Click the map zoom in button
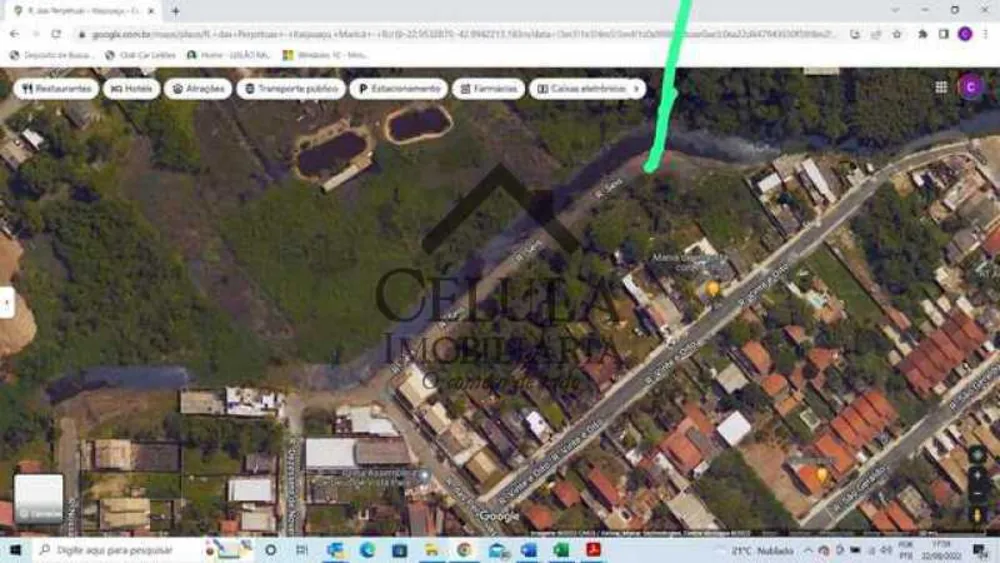Screen dimensions: 1000x563 976,474
